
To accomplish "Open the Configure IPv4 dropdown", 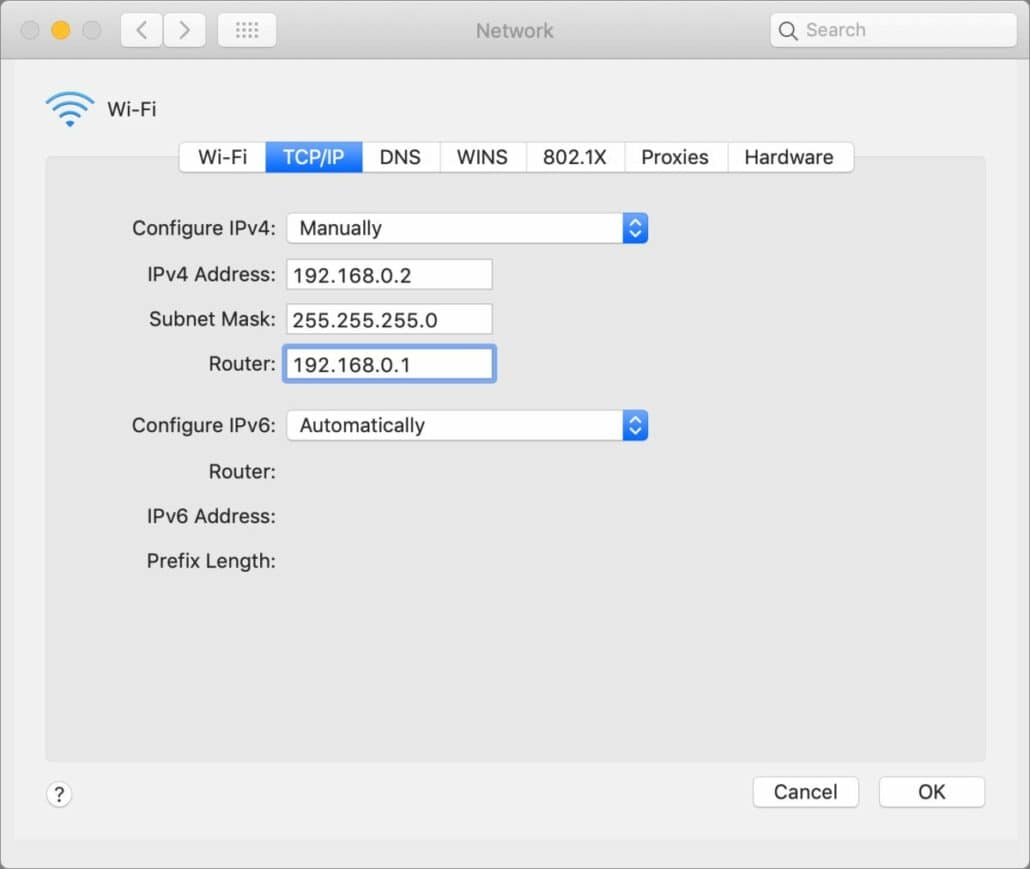I will (467, 228).
